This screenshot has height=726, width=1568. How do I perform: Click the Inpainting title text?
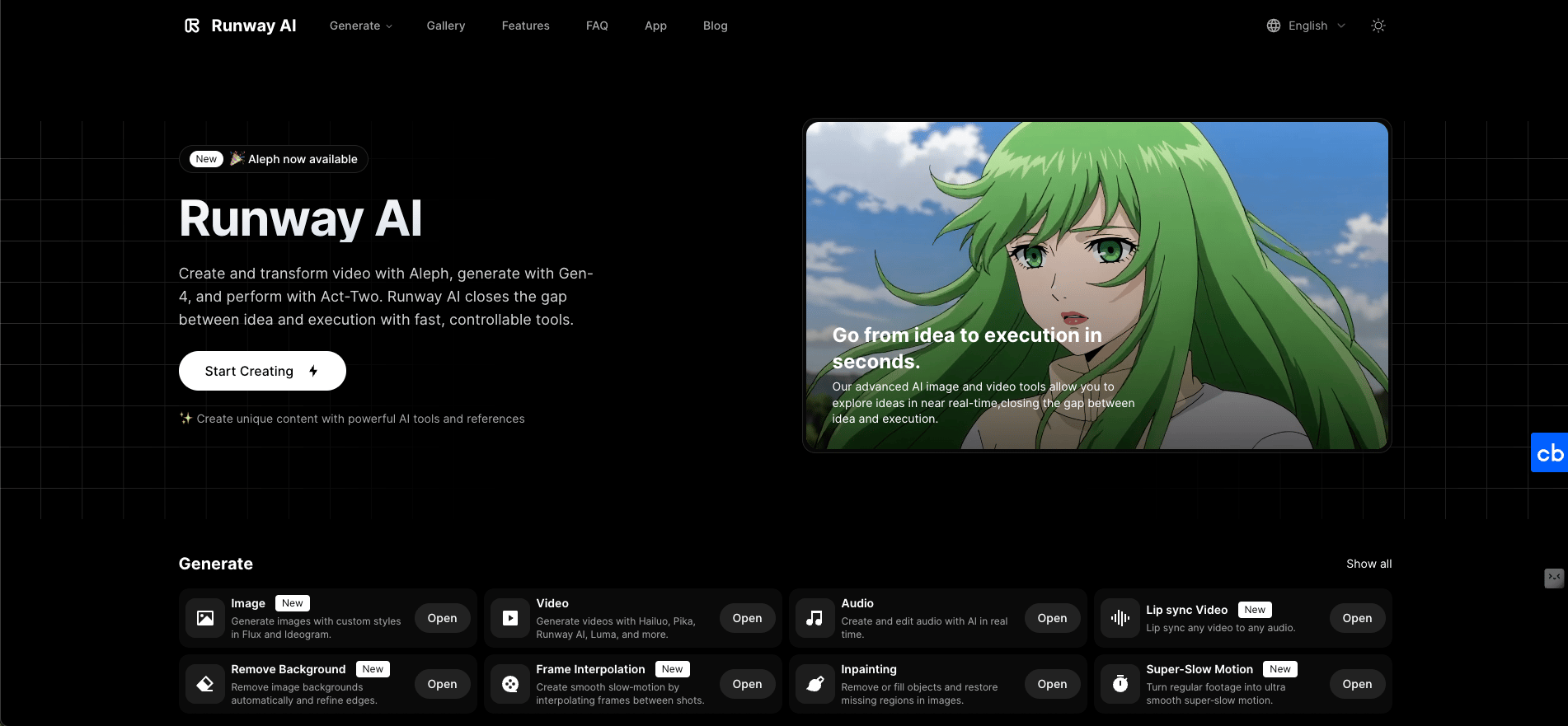pyautogui.click(x=869, y=669)
